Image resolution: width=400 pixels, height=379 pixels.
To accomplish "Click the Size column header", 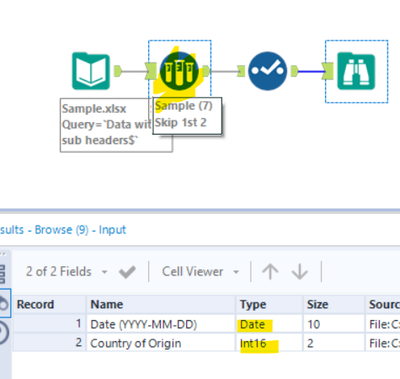I will [334, 304].
